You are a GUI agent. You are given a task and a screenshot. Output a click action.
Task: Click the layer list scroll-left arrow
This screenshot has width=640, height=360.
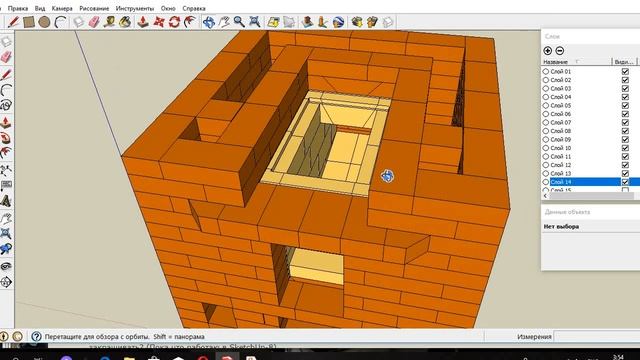click(545, 196)
